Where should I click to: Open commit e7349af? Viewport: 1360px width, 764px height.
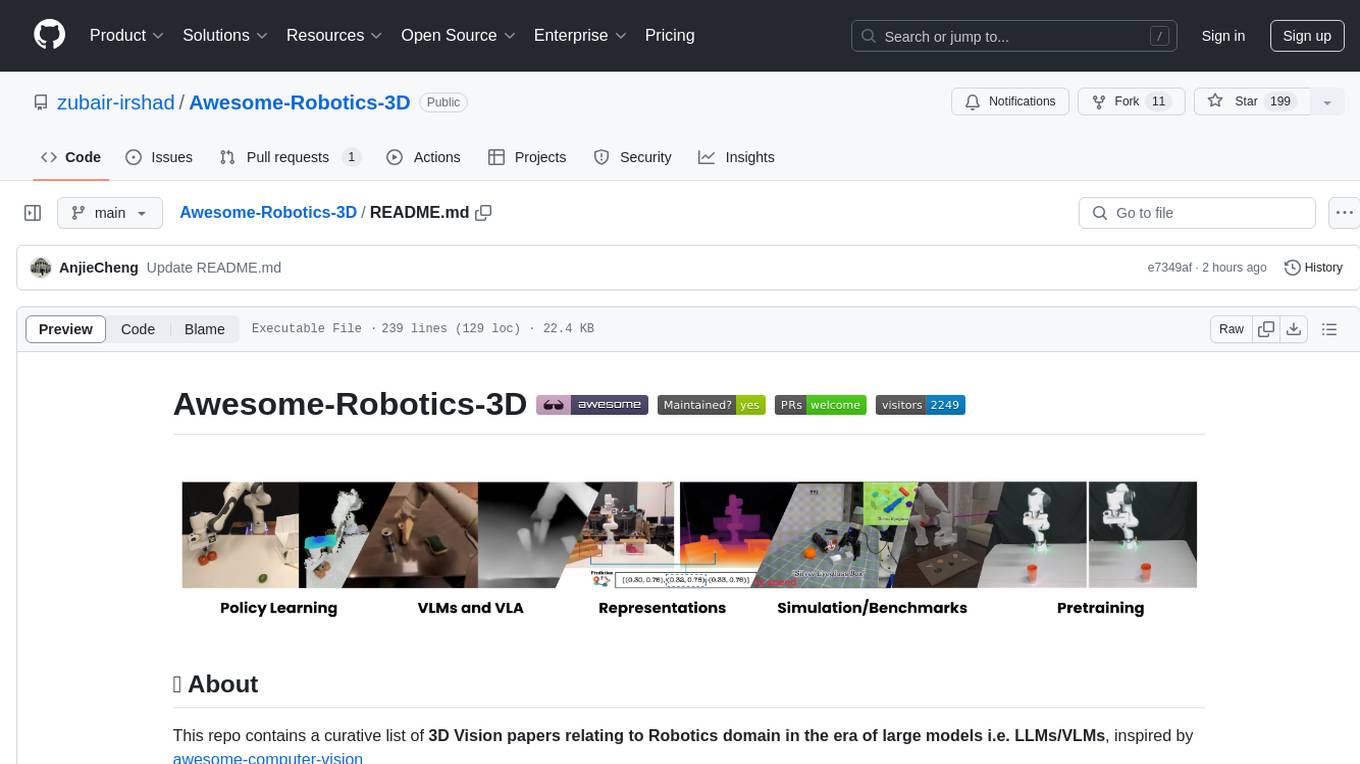click(x=1170, y=267)
